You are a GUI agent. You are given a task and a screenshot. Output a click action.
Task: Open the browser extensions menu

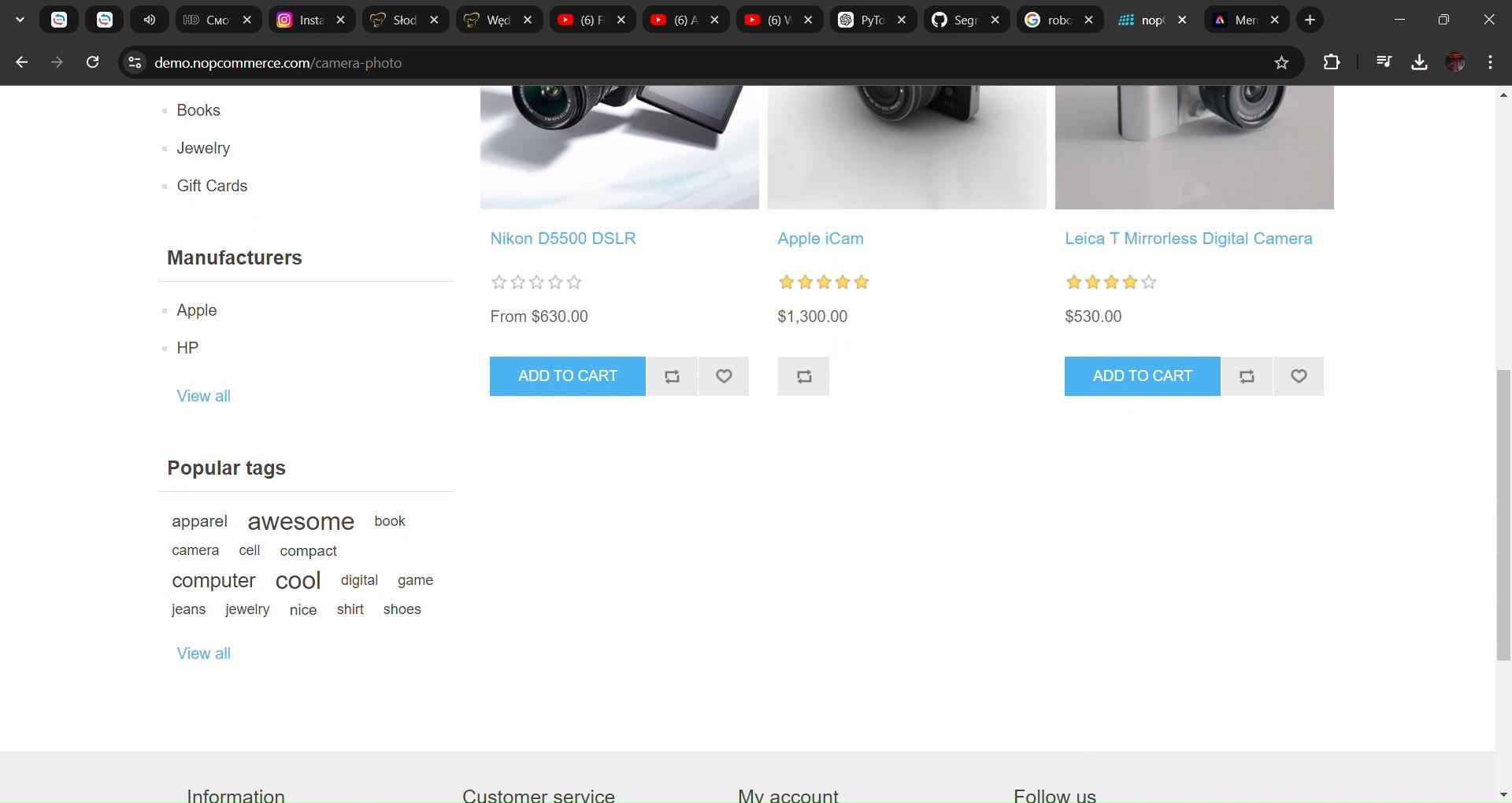click(x=1332, y=62)
